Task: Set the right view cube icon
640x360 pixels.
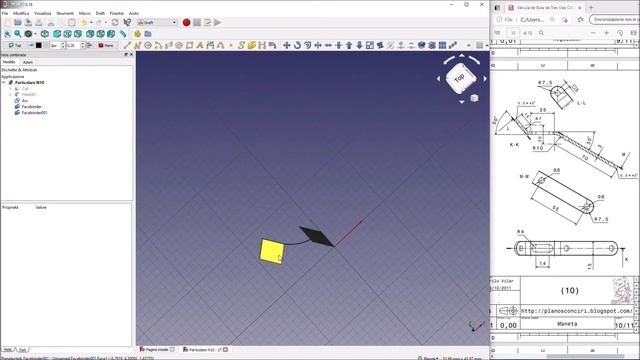Action: (x=78, y=34)
